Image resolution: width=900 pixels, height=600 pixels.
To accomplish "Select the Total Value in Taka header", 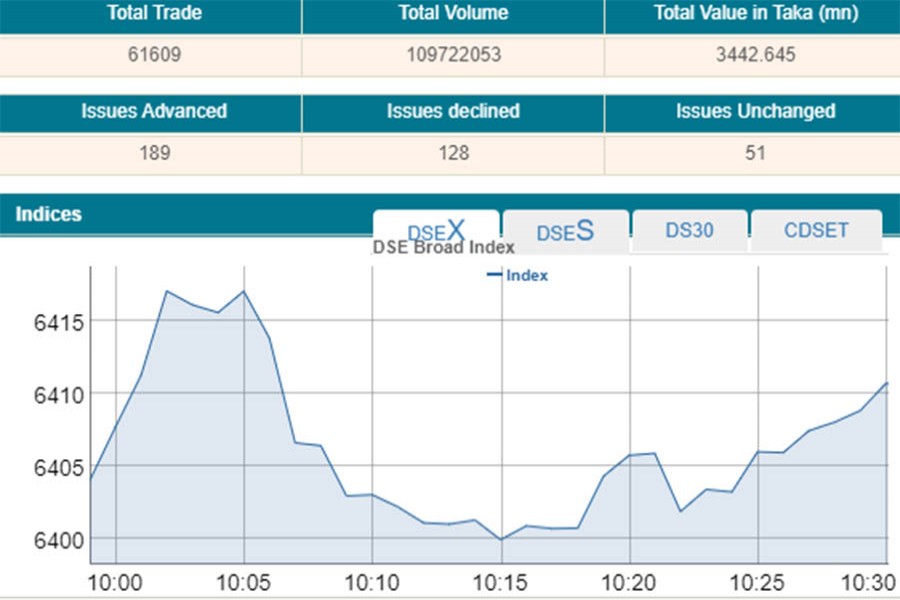I will (x=752, y=14).
